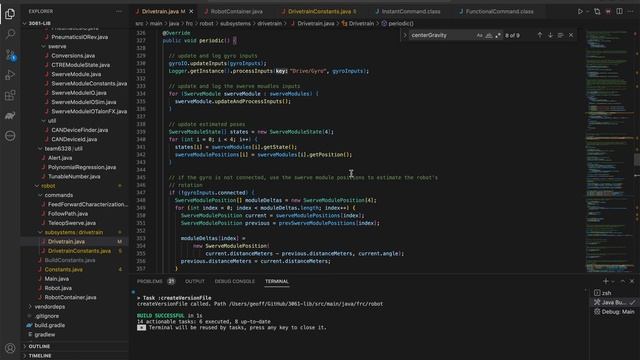The image size is (640, 360).
Task: Switch to InstantCommand.class tab
Action: [411, 11]
